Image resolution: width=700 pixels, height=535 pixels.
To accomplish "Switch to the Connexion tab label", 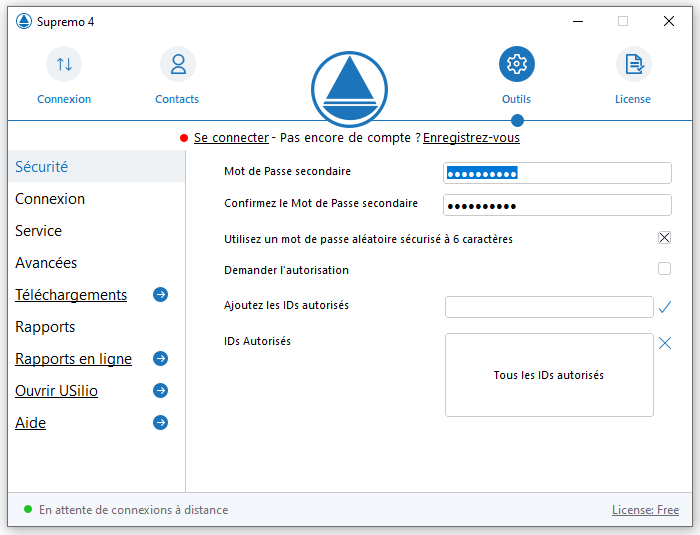I will click(x=64, y=99).
